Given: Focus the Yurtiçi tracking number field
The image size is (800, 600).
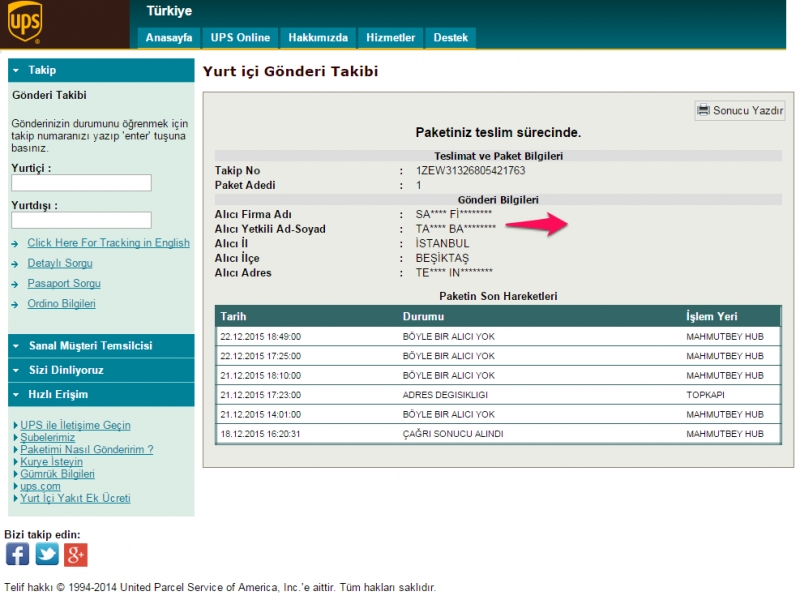Looking at the screenshot, I should coord(81,183).
